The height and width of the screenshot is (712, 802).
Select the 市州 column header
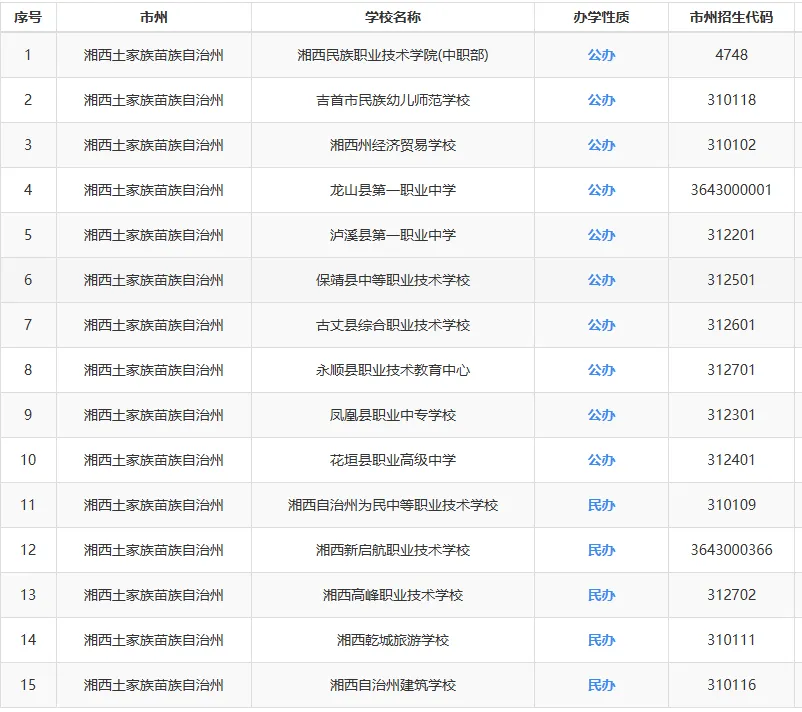click(x=155, y=16)
